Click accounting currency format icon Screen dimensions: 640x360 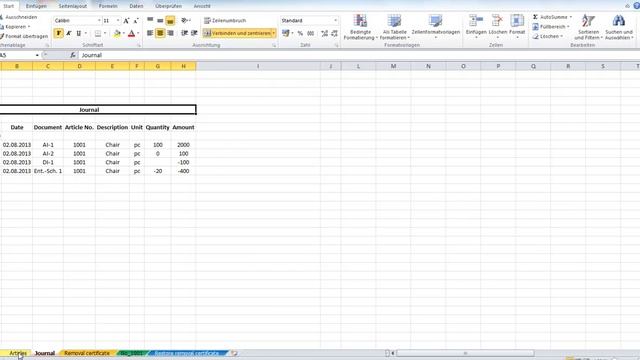pyautogui.click(x=285, y=33)
